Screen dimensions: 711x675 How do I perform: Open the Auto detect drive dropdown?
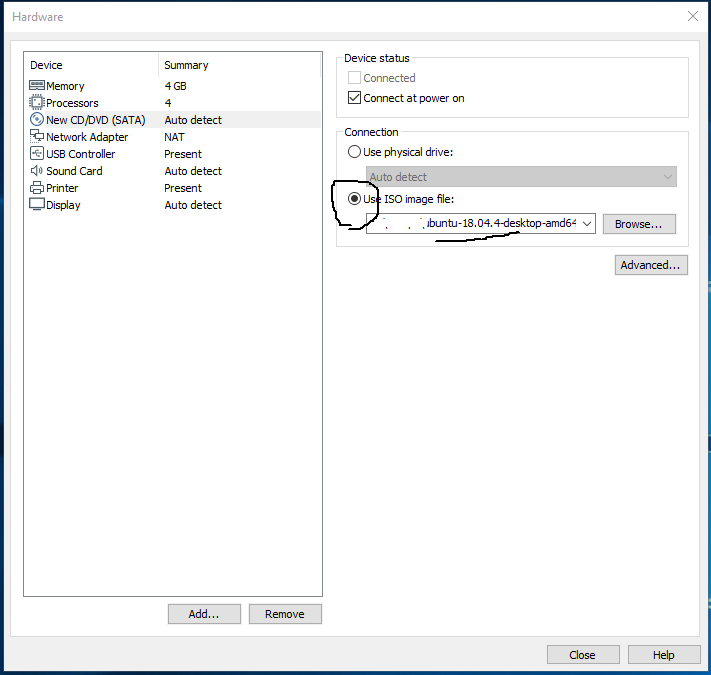click(x=521, y=177)
